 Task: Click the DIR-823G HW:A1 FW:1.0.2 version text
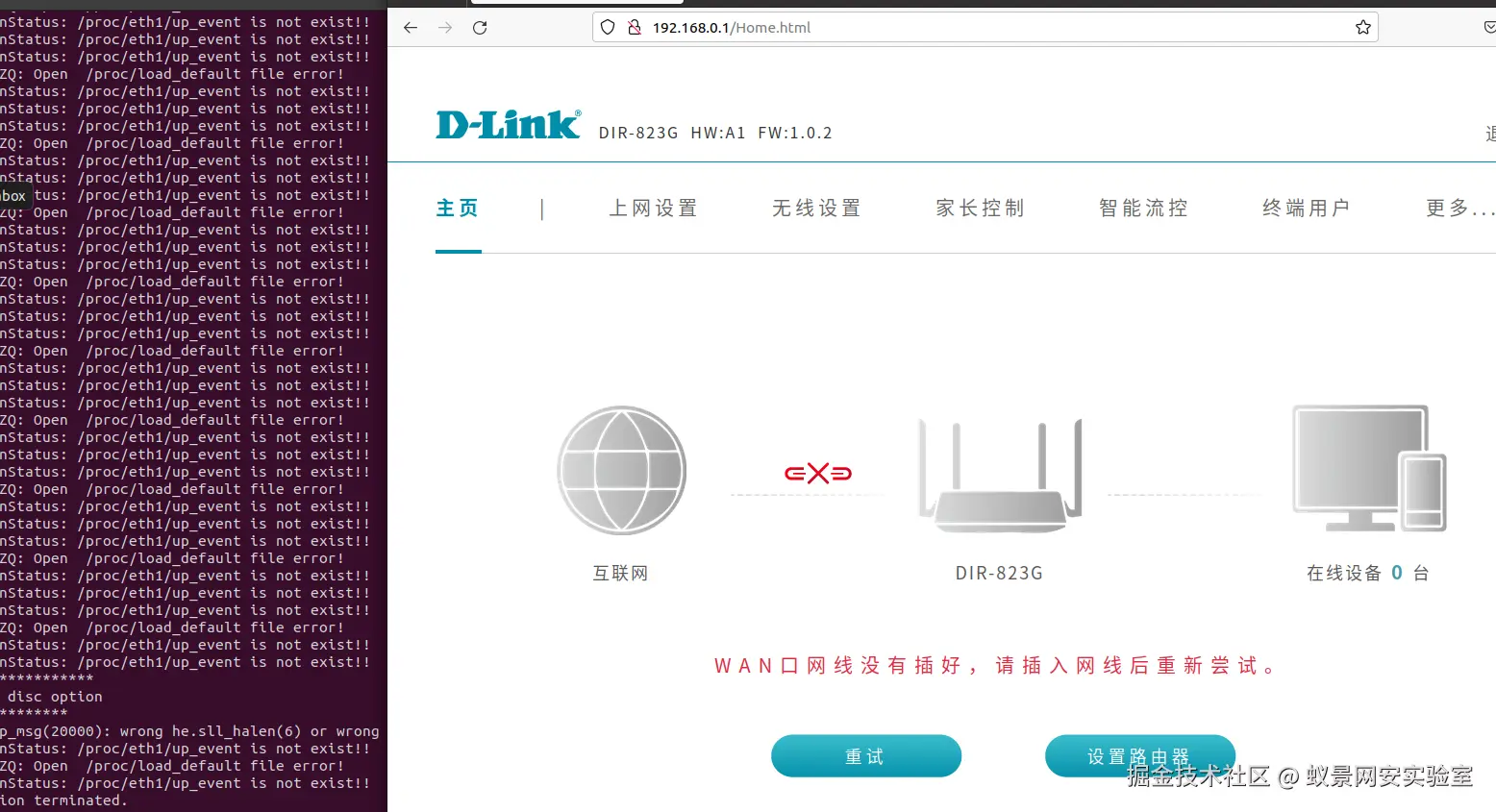(715, 134)
